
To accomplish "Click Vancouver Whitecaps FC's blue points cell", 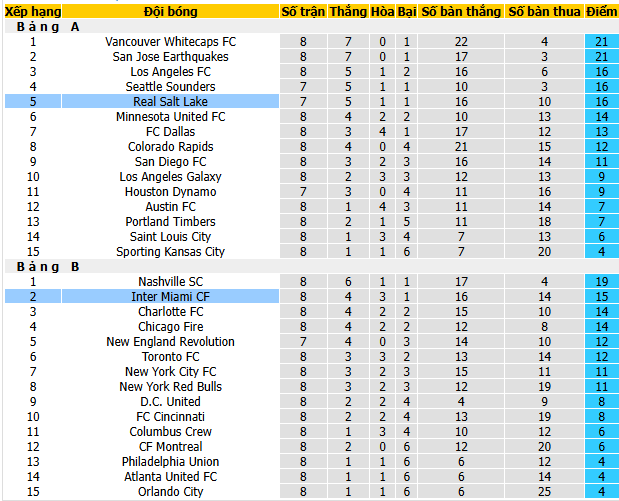I will click(x=602, y=42).
